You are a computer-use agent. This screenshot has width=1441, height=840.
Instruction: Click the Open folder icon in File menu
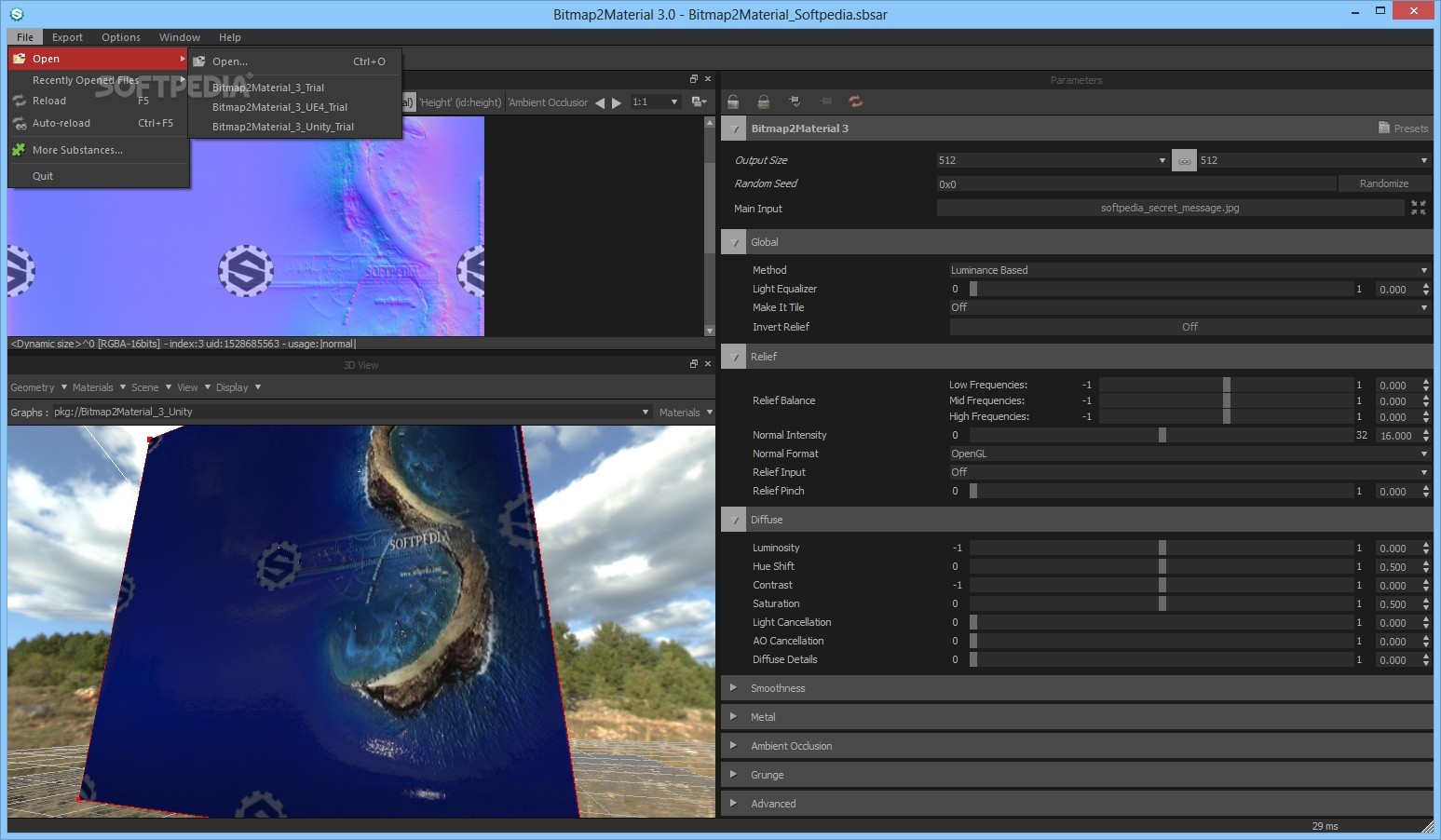(x=19, y=59)
